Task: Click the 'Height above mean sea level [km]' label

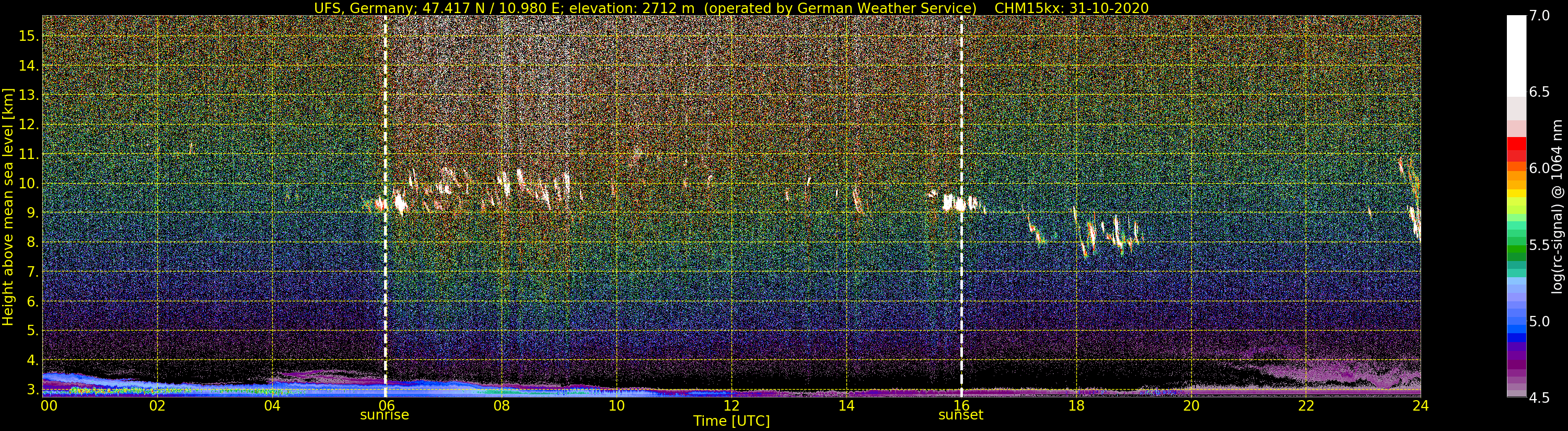Action: click(8, 207)
